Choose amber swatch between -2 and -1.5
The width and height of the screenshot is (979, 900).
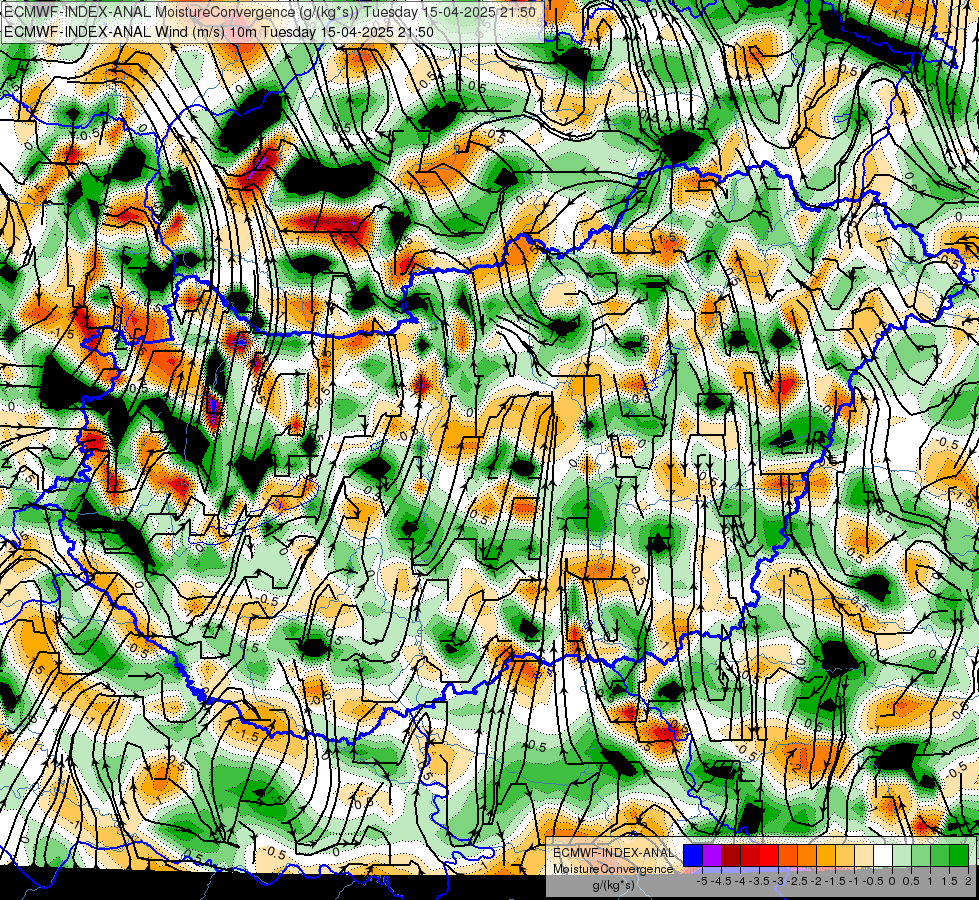[x=826, y=855]
